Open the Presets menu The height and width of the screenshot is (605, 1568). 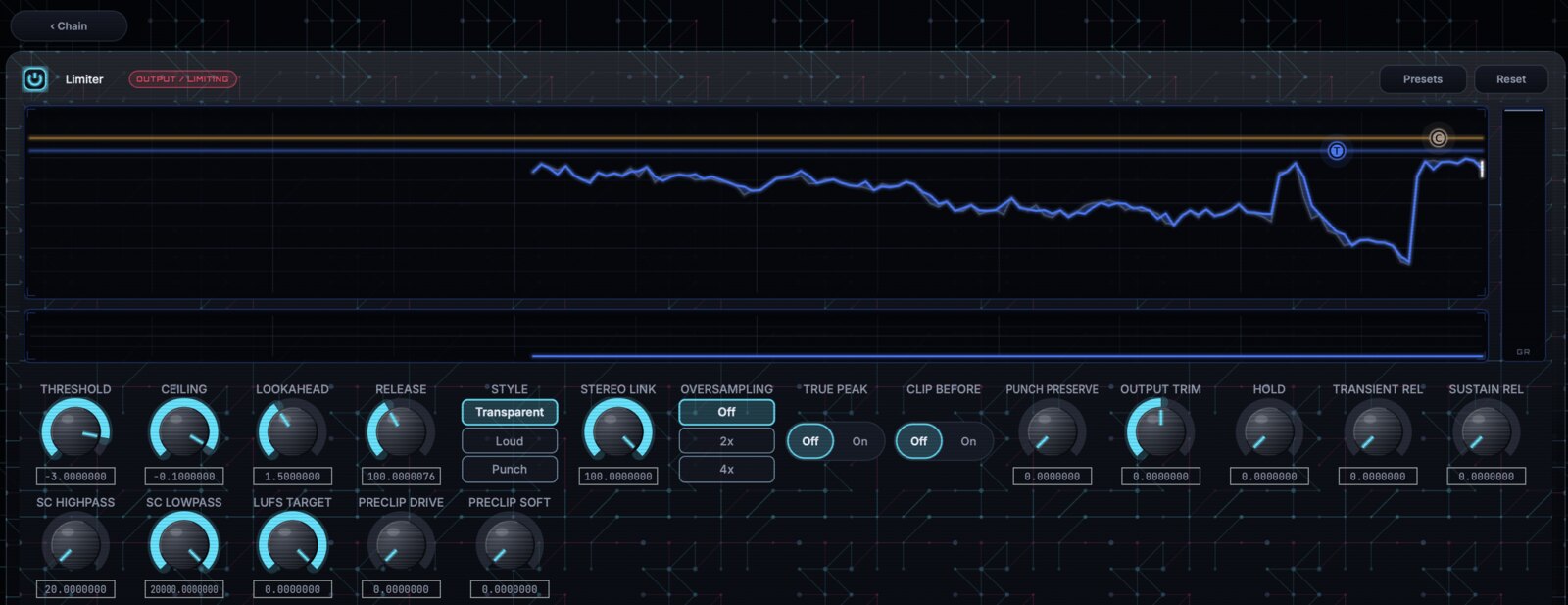point(1423,79)
